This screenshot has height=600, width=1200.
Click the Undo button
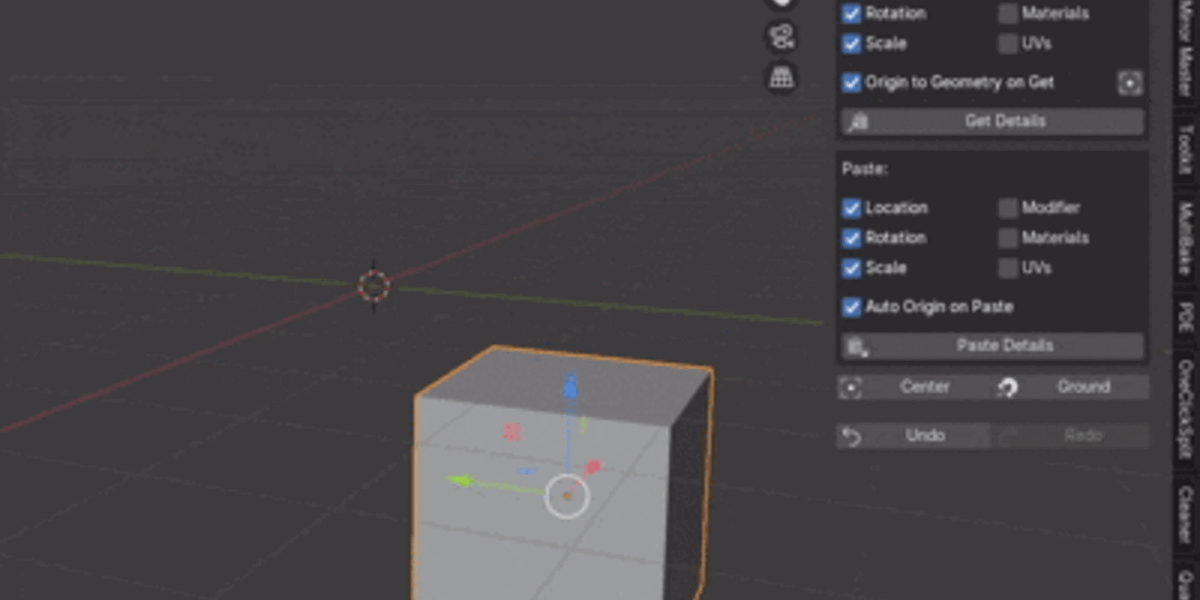[x=914, y=436]
